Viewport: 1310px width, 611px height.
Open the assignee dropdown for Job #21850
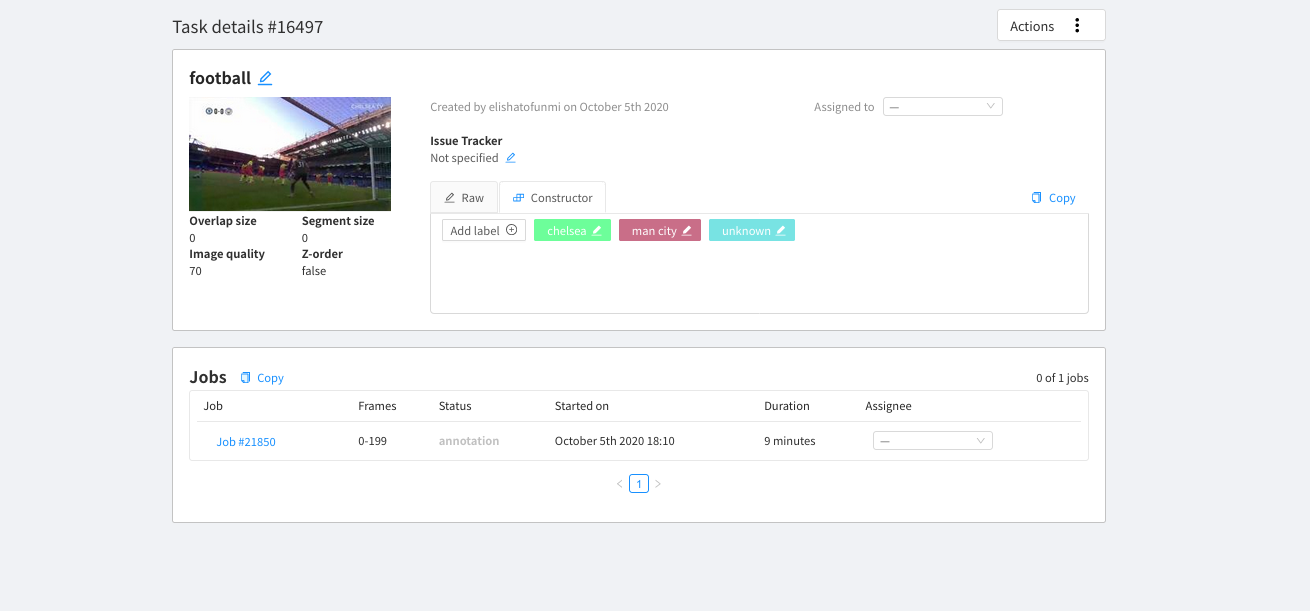[x=932, y=440]
